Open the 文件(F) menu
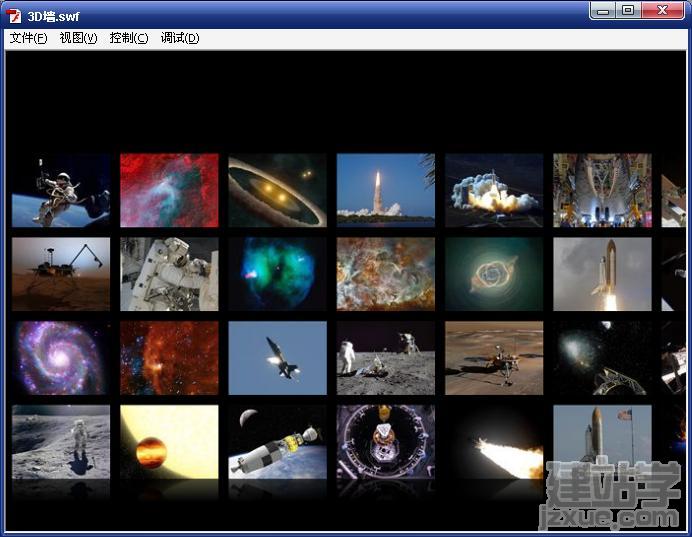 [x=28, y=38]
